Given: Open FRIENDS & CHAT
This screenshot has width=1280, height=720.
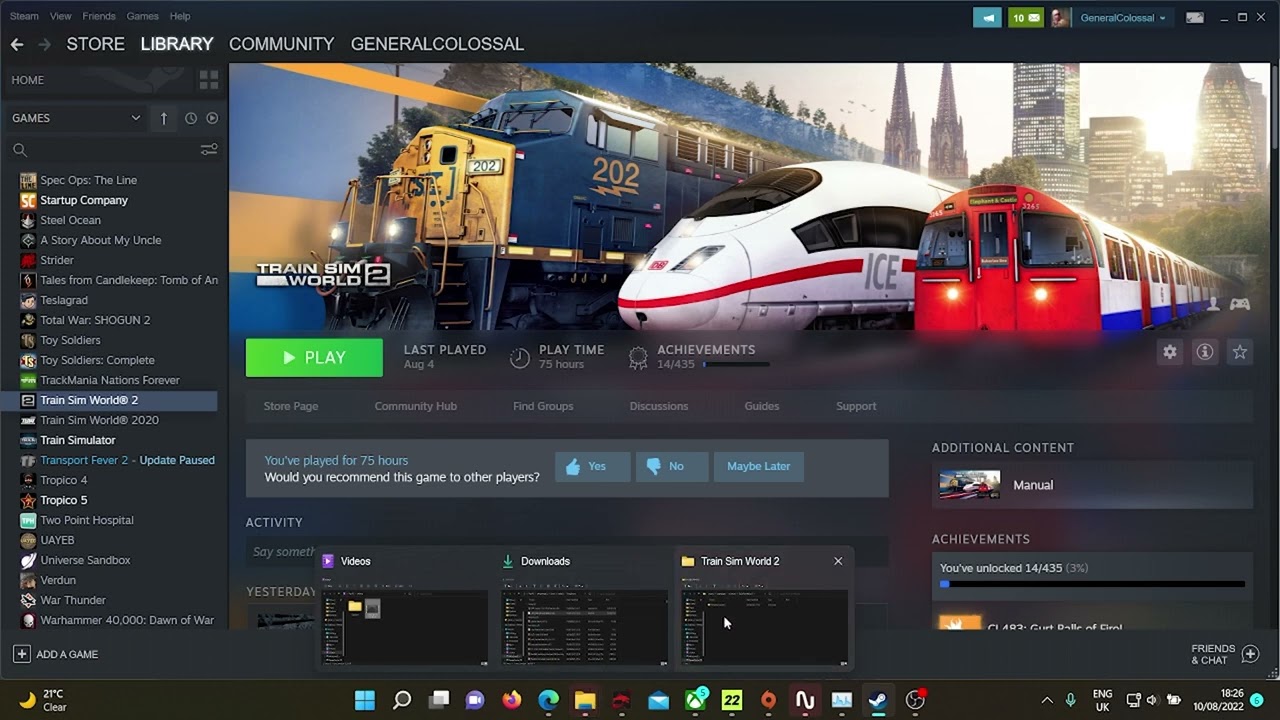Looking at the screenshot, I should coord(1224,654).
